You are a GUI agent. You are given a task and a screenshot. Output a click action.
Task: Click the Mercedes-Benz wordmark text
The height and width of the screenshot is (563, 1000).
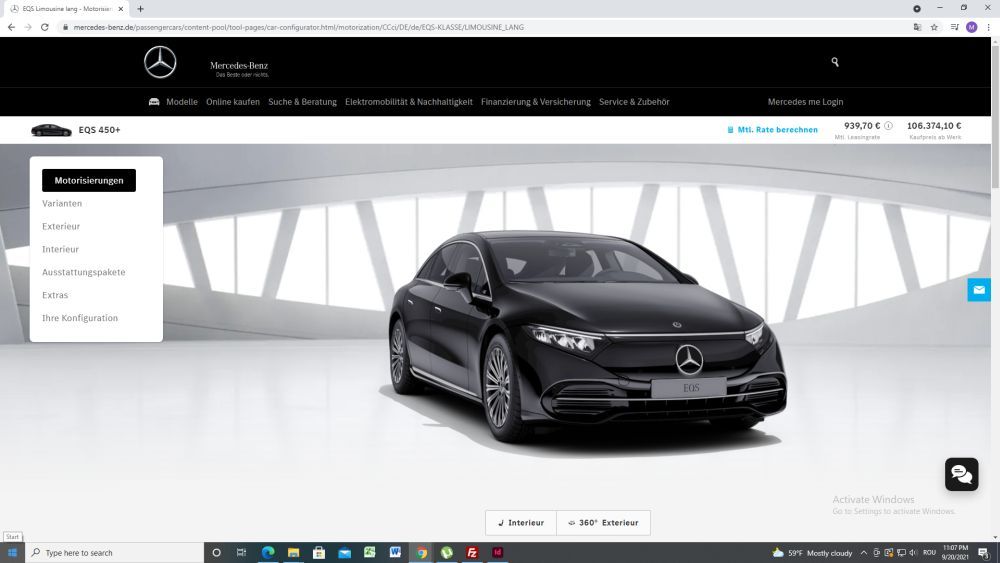[239, 66]
